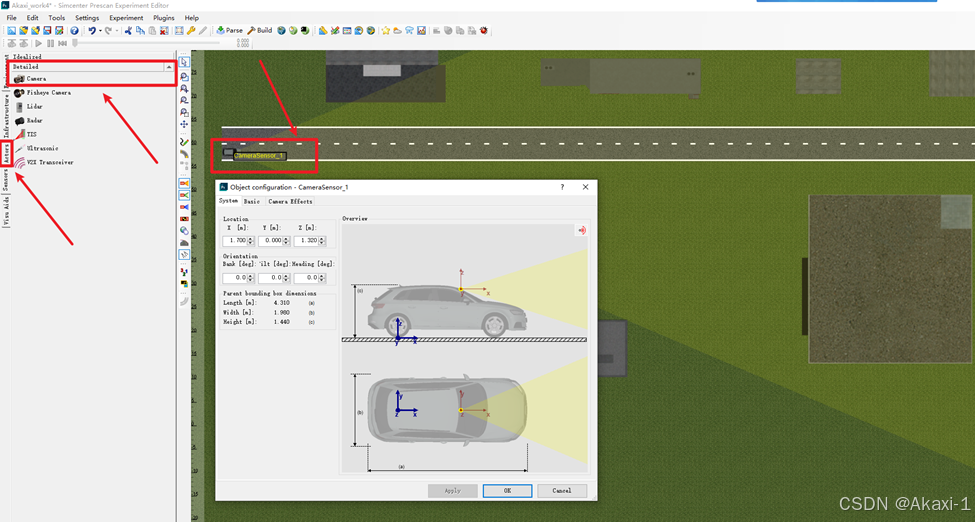Viewport: 975px width, 522px height.
Task: Open the Sensors side tab
Action: point(7,180)
